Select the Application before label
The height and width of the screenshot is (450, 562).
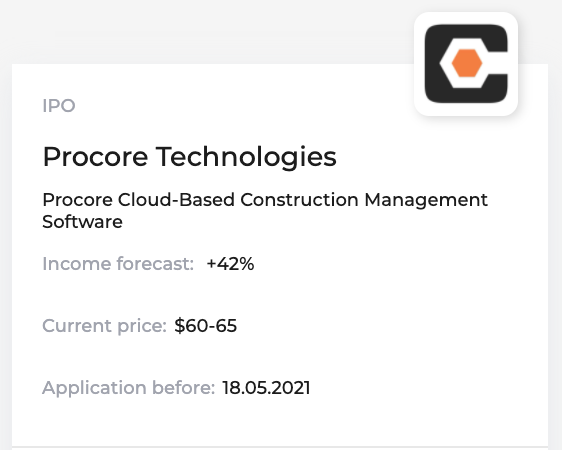[128, 388]
